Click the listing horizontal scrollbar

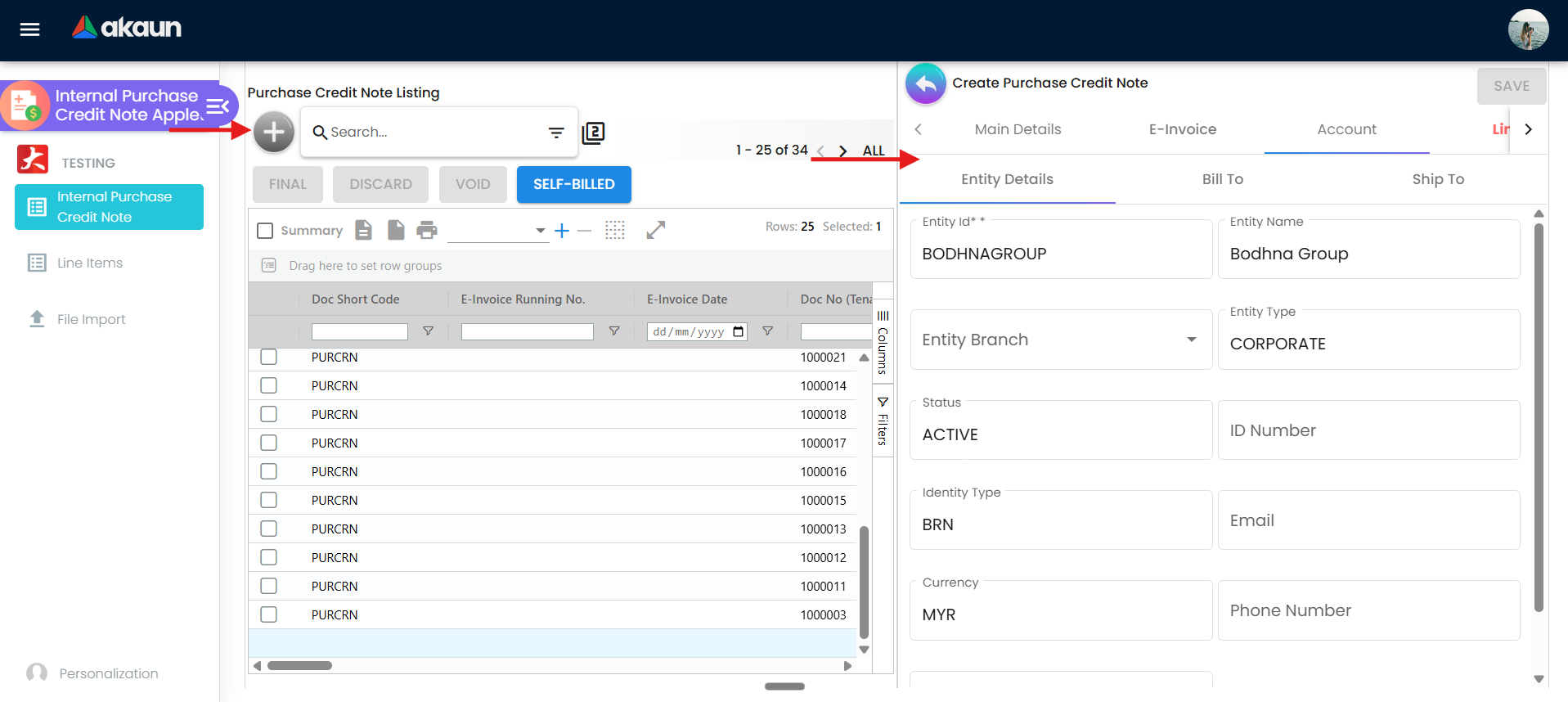pos(299,665)
